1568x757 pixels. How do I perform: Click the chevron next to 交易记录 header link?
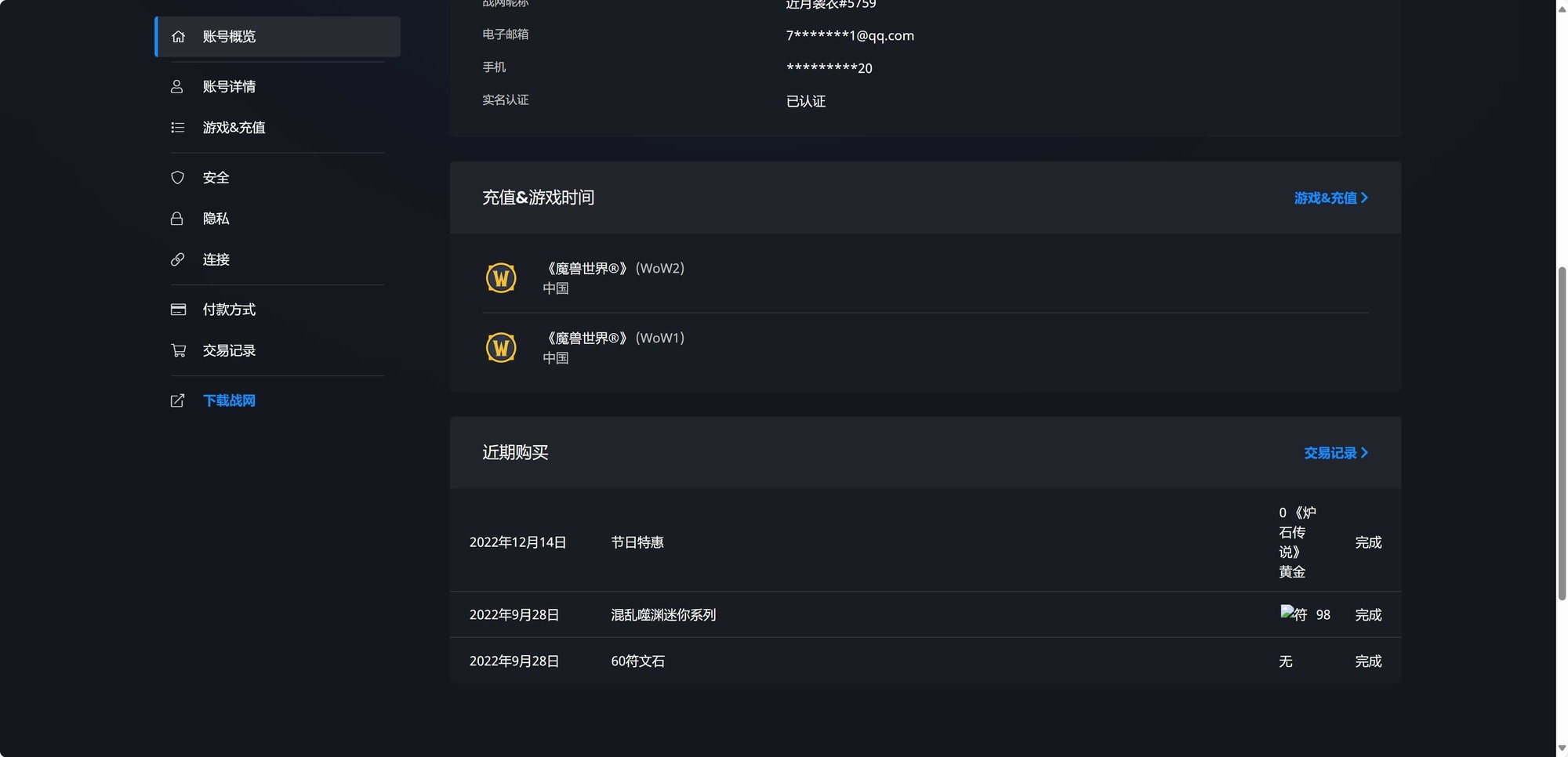click(1365, 453)
